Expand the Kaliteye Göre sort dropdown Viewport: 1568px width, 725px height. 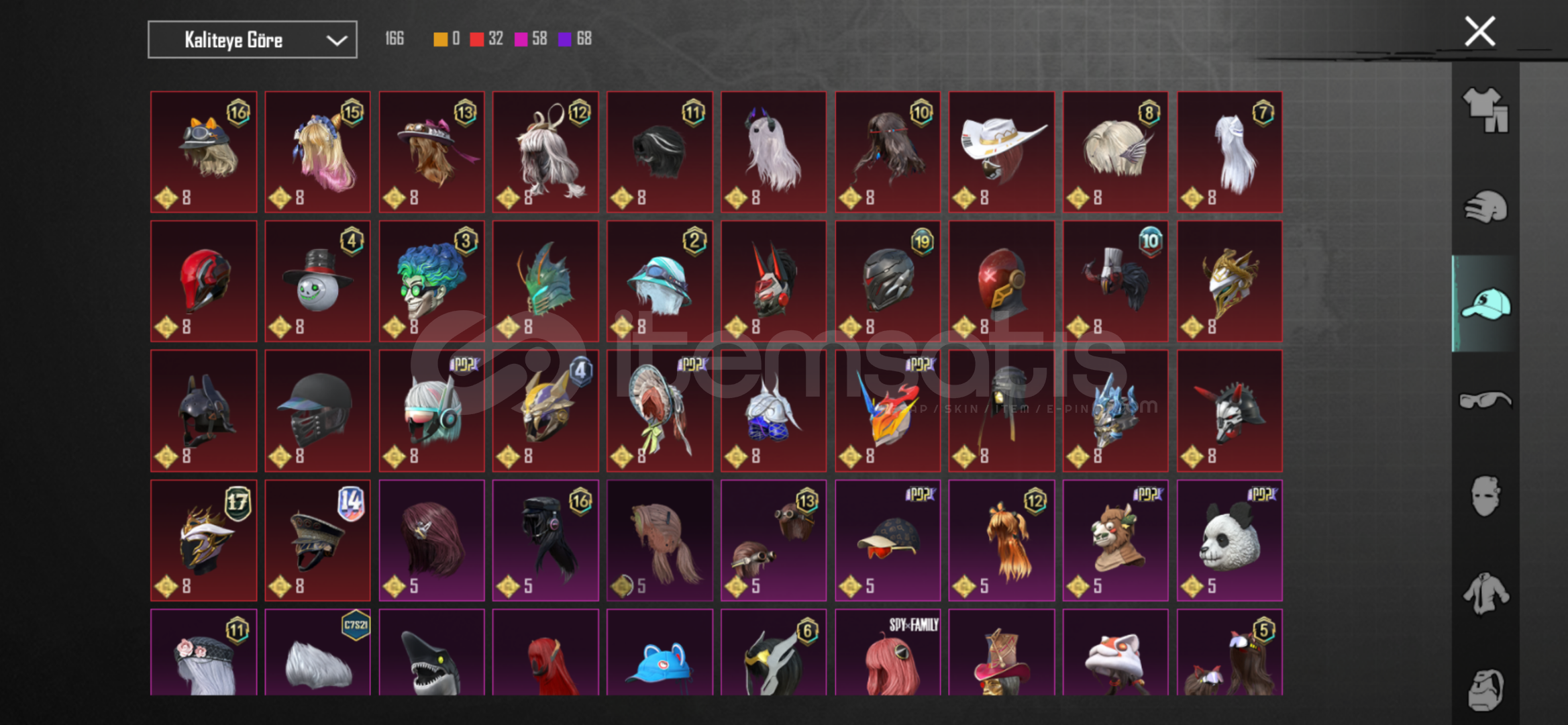coord(252,40)
